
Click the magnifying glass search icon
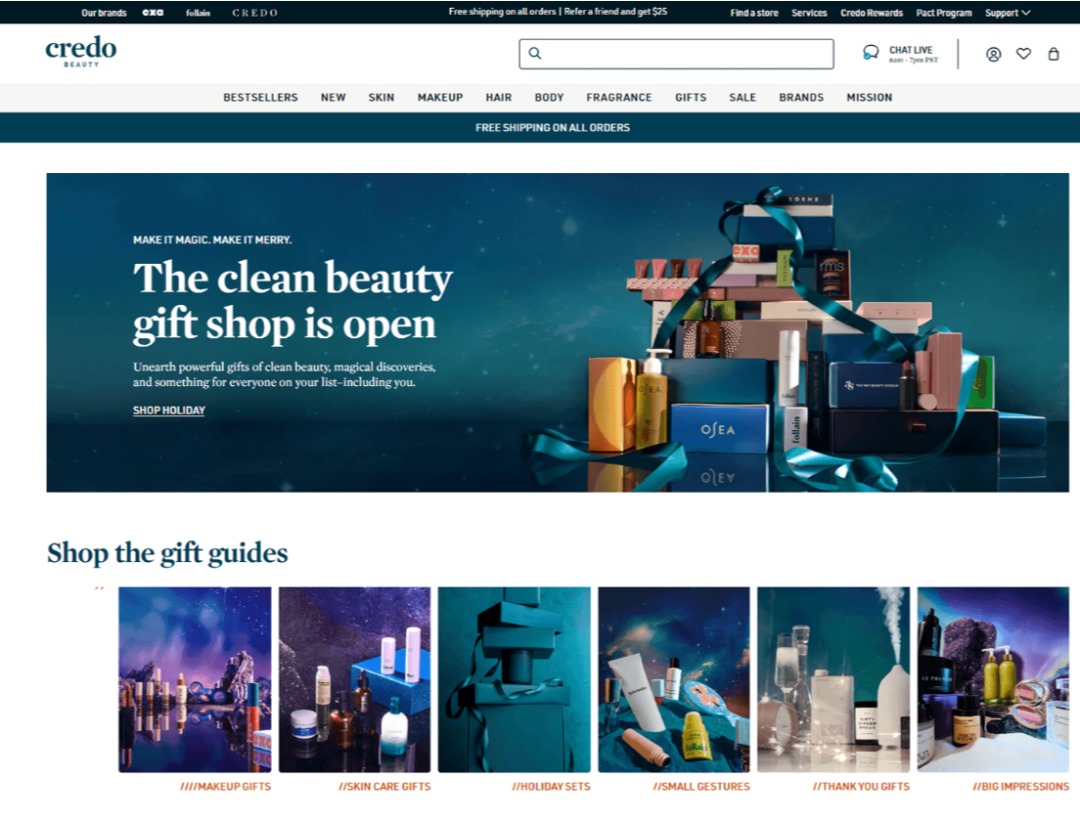[534, 53]
